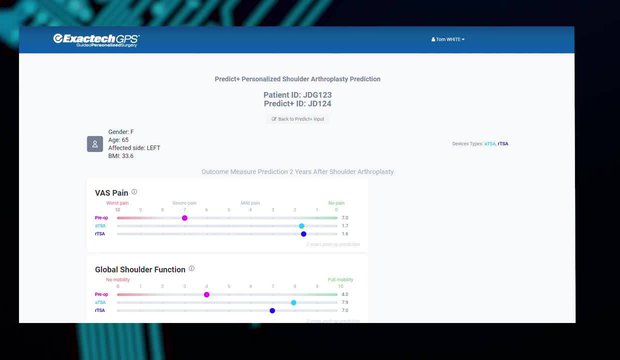The width and height of the screenshot is (620, 360).
Task: Click the user icon beside Tom WHITE
Action: click(x=433, y=40)
